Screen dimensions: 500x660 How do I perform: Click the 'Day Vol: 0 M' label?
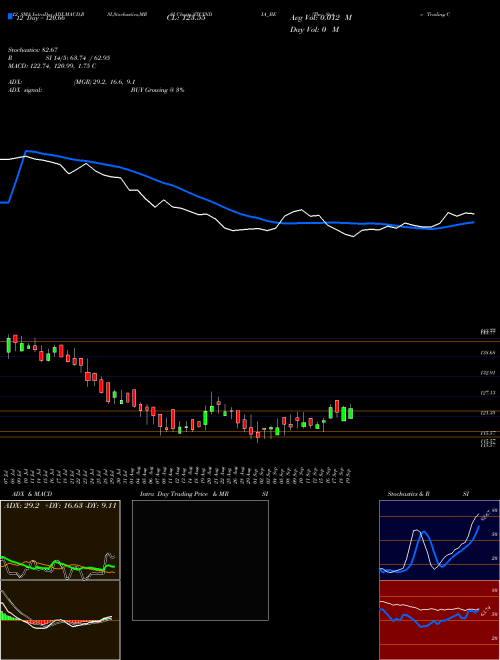click(314, 29)
